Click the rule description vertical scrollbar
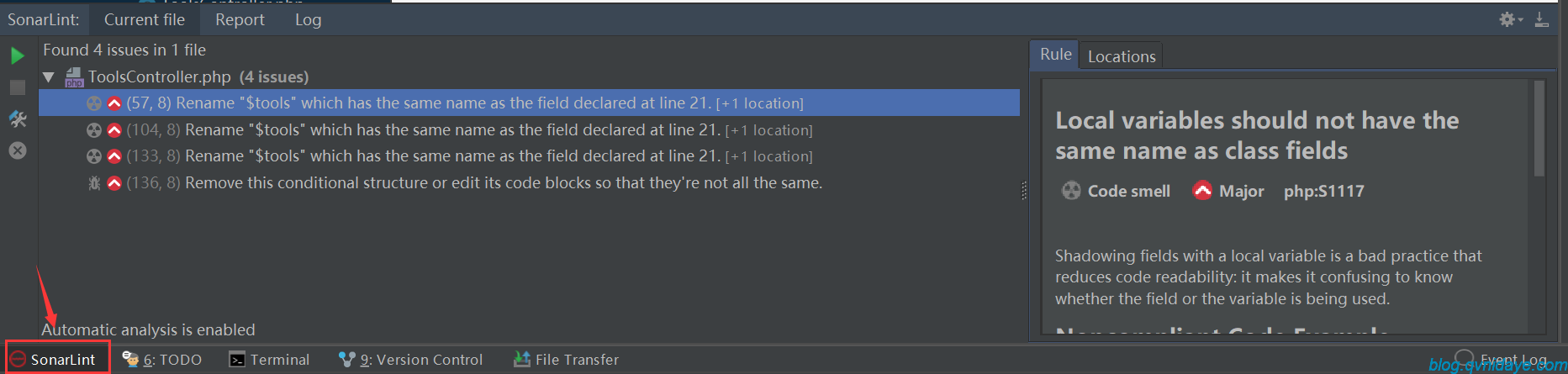1568x374 pixels. 1539,128
